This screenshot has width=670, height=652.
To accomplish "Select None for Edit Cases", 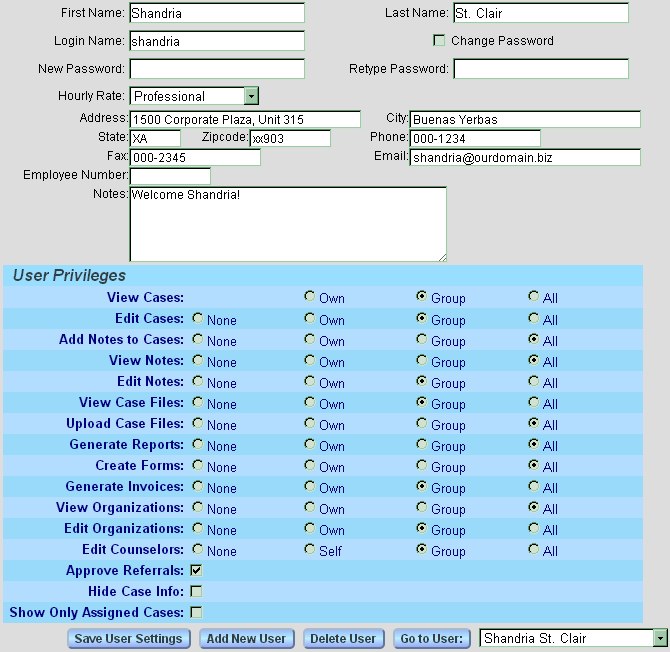I will [x=198, y=318].
